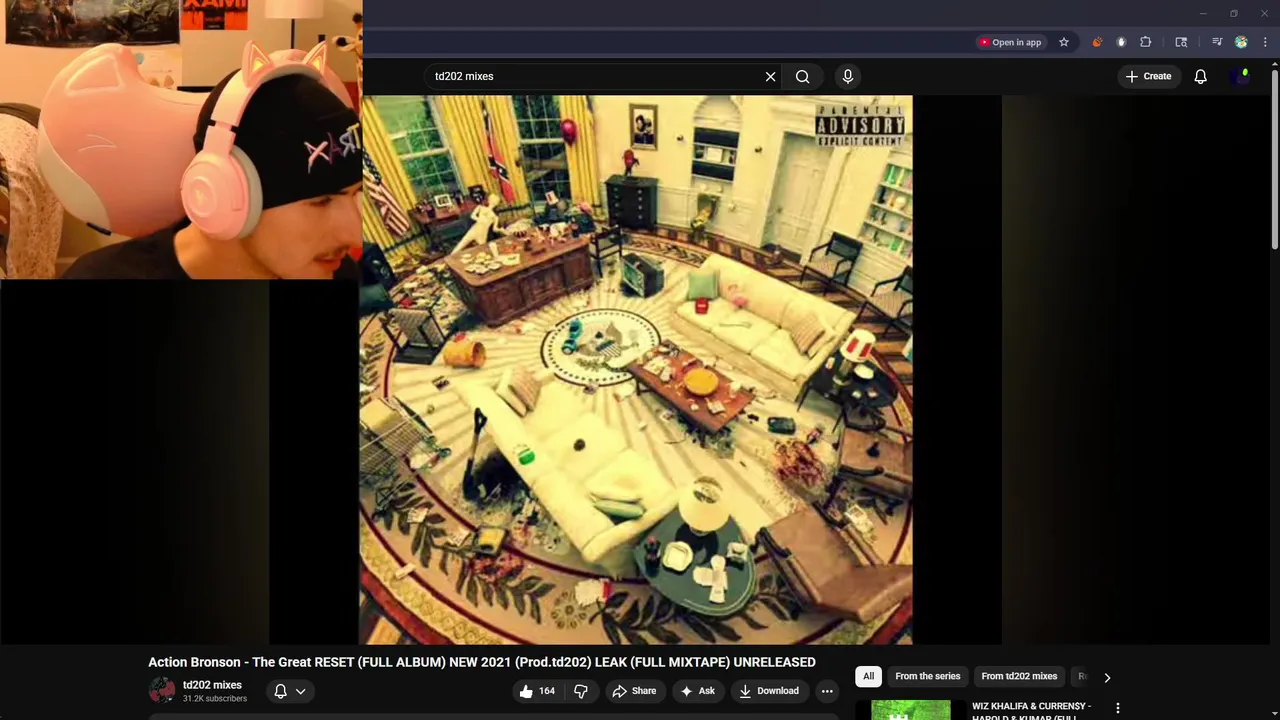This screenshot has height=720, width=1280.
Task: Open the Extensions puzzle icon
Action: tap(1146, 42)
